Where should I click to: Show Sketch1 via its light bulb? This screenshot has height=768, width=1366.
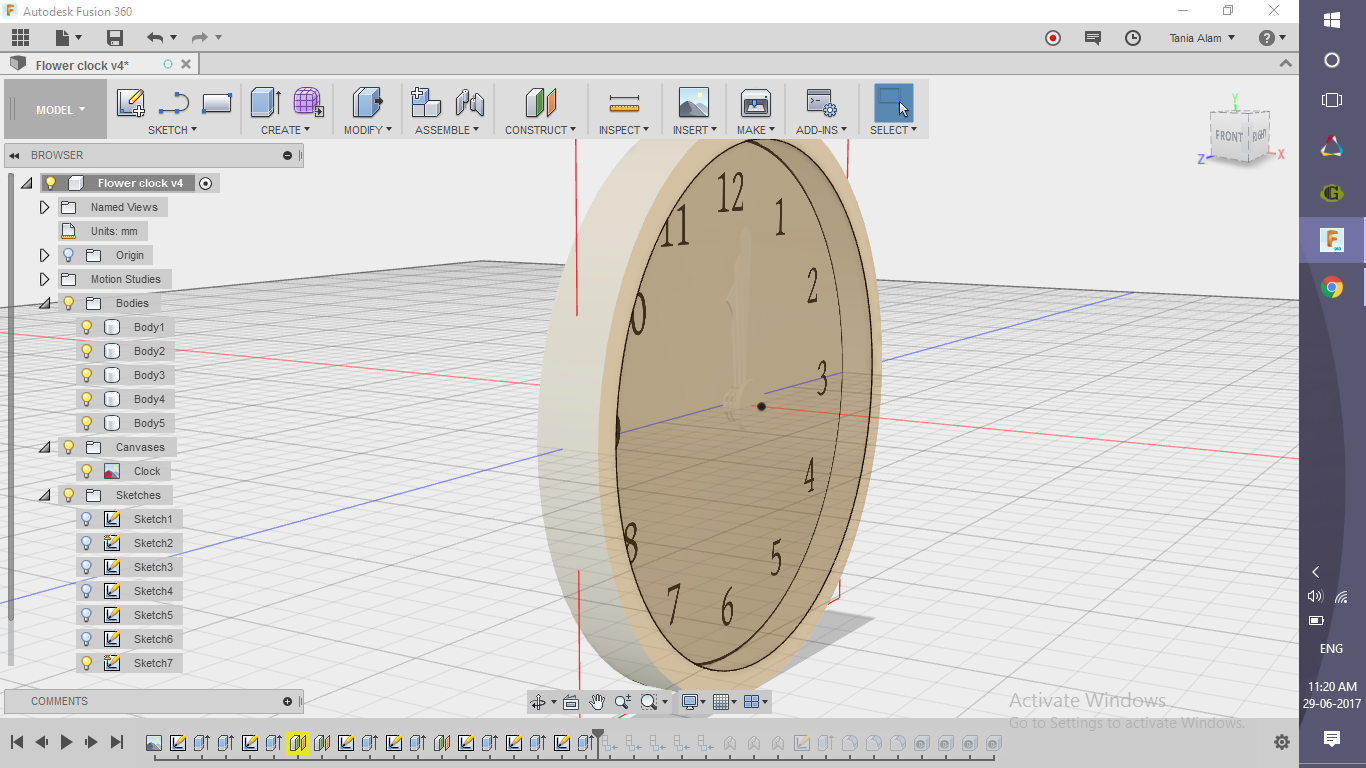pos(87,519)
